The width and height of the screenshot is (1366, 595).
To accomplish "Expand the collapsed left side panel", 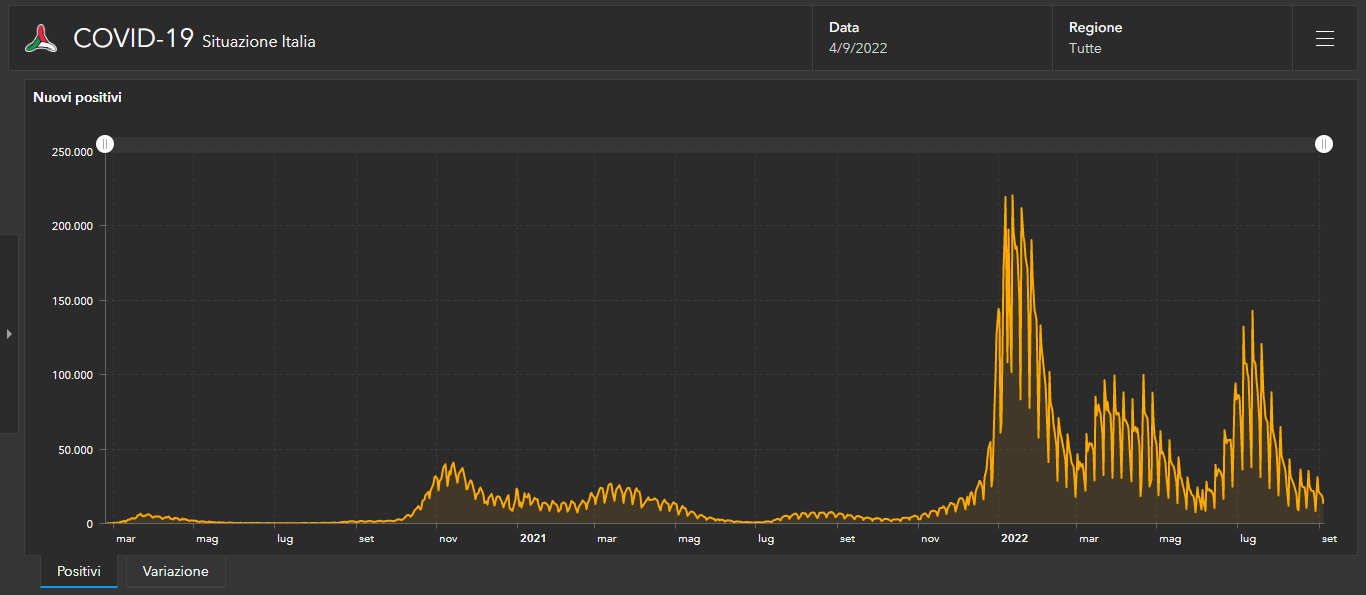I will point(9,334).
